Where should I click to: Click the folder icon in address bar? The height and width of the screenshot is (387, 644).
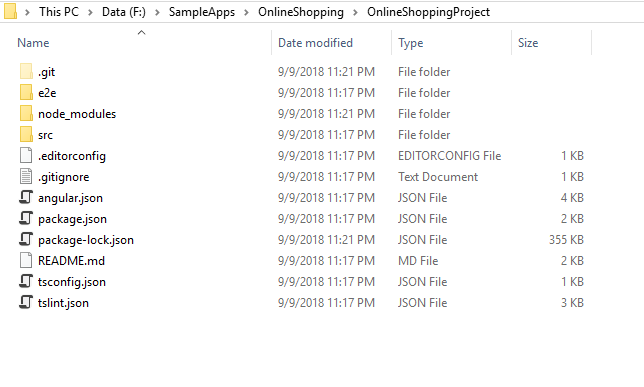point(10,11)
